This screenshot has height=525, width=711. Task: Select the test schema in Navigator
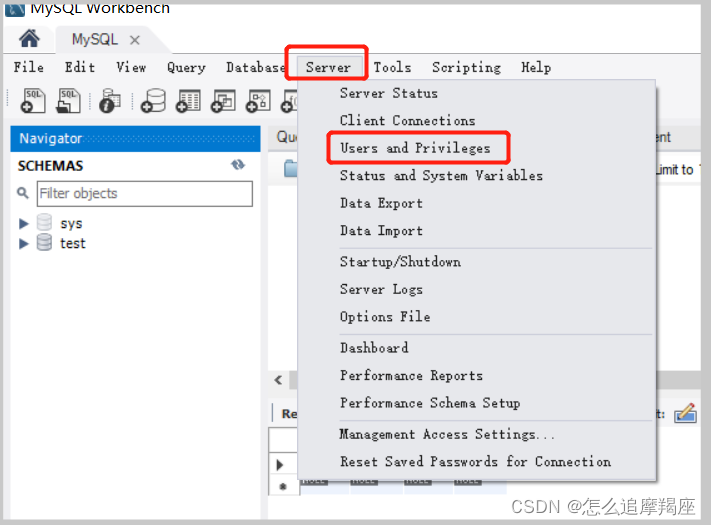[x=72, y=243]
